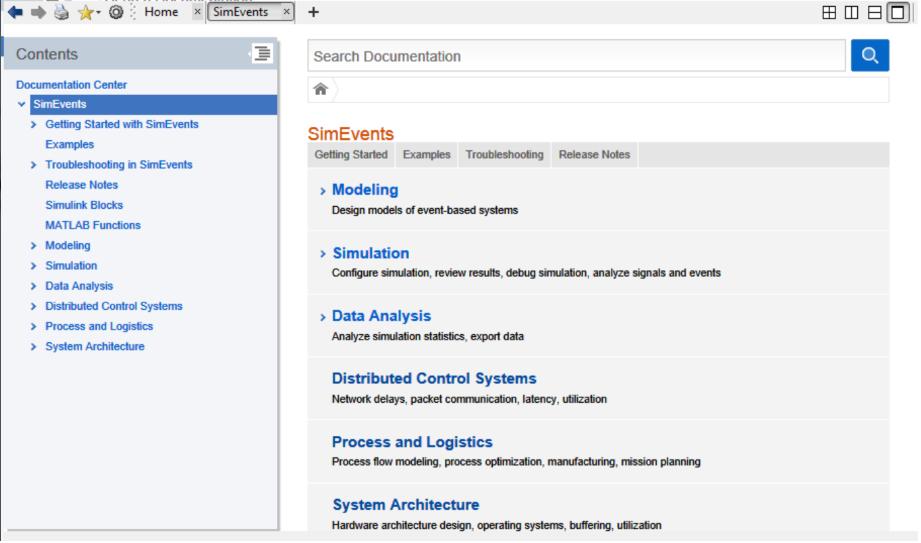Open Process and Logistics in Contents tree
This screenshot has width=921, height=543.
(99, 327)
